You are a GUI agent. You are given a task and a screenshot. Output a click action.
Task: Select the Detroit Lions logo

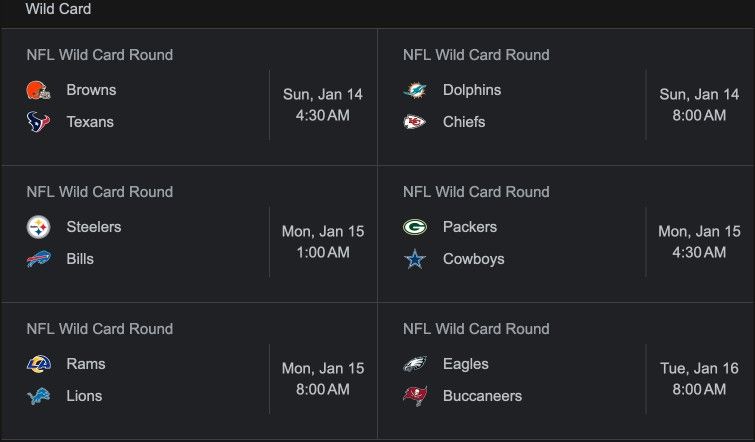tap(39, 396)
